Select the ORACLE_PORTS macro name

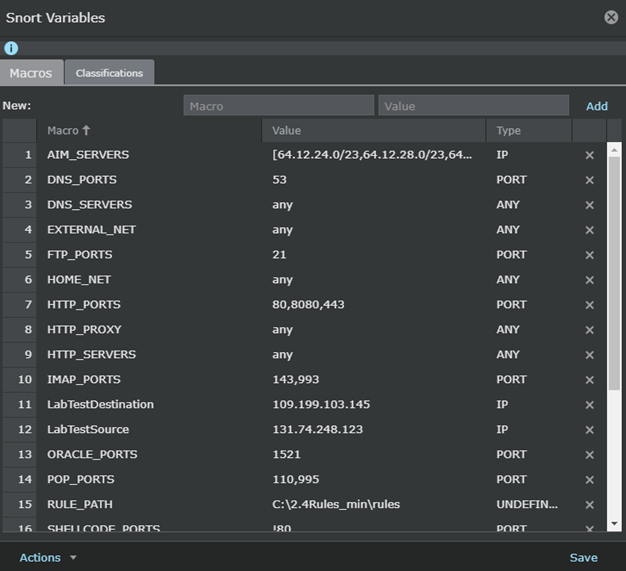tap(92, 454)
